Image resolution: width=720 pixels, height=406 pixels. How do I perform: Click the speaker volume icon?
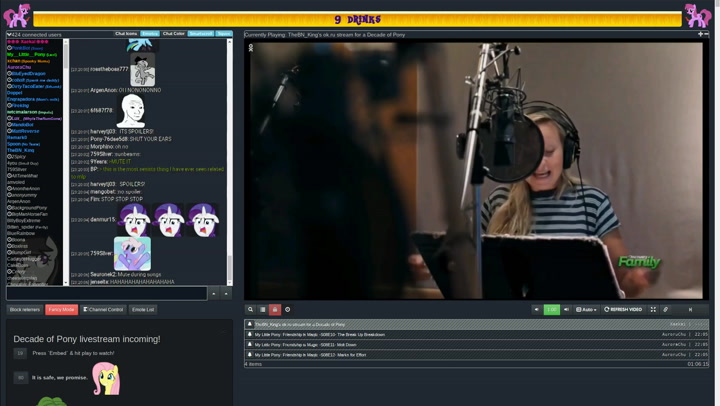[566, 310]
